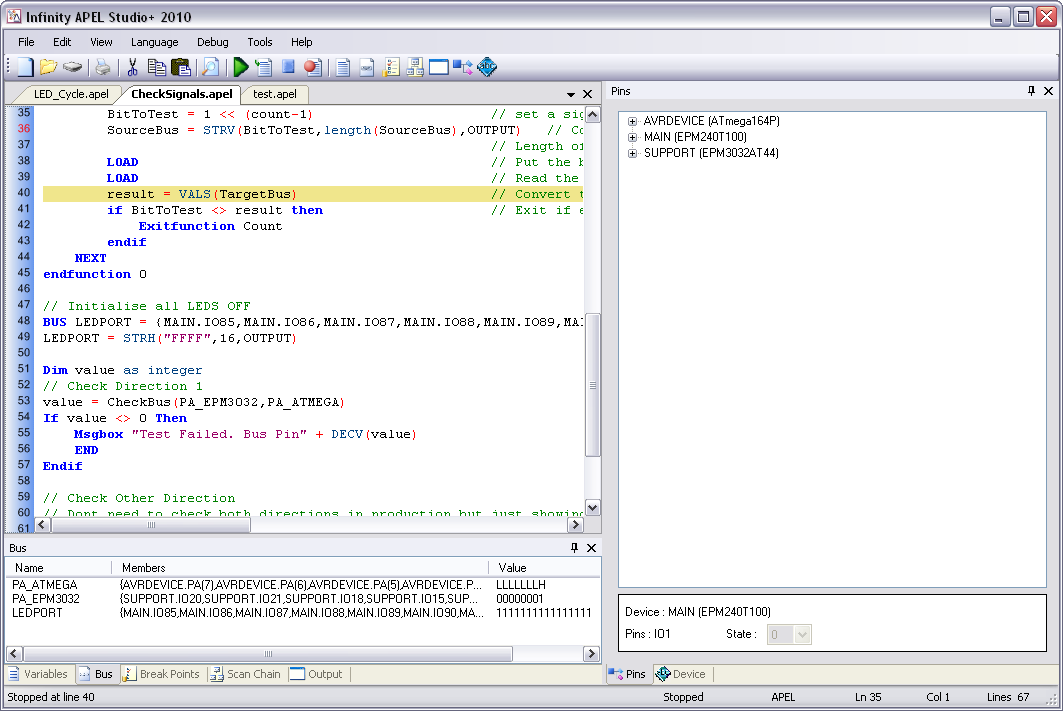Switch to the LED_Cycle.apel tab

[x=71, y=94]
